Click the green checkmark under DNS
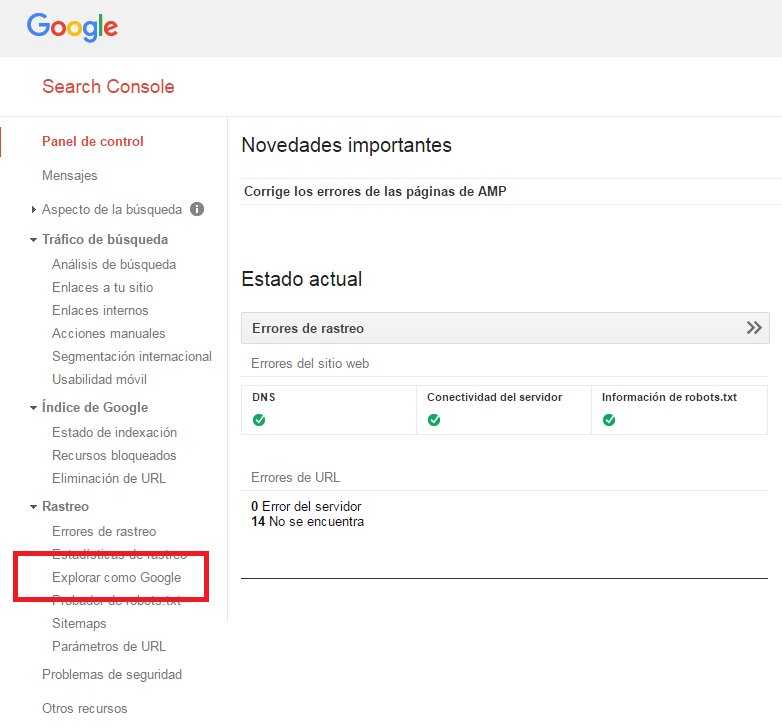Image resolution: width=782 pixels, height=728 pixels. click(259, 420)
